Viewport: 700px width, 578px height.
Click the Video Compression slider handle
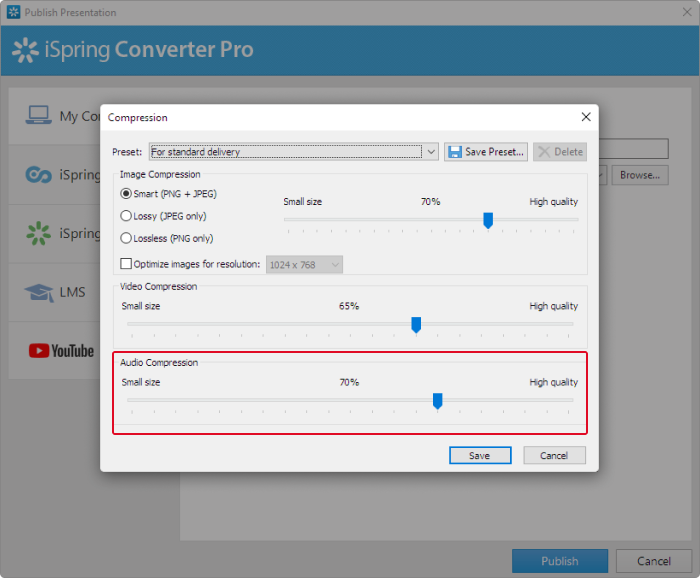point(416,325)
